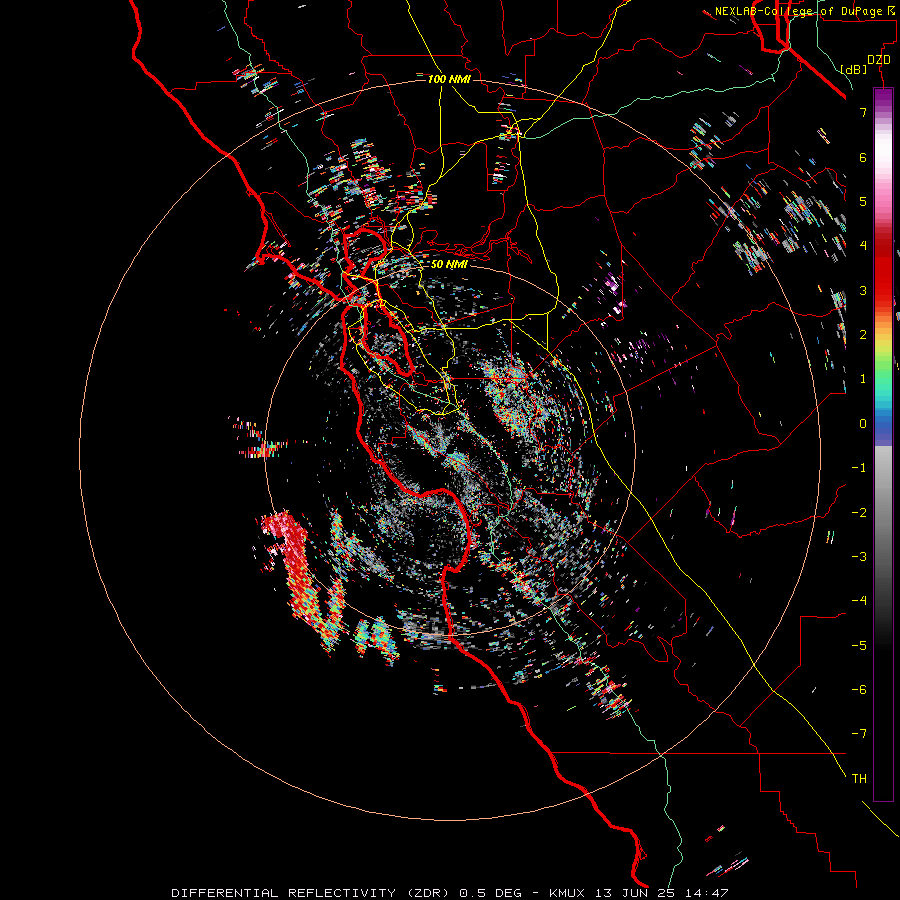Click the TH threshold label on the scale
The height and width of the screenshot is (900, 900).
coord(859,779)
